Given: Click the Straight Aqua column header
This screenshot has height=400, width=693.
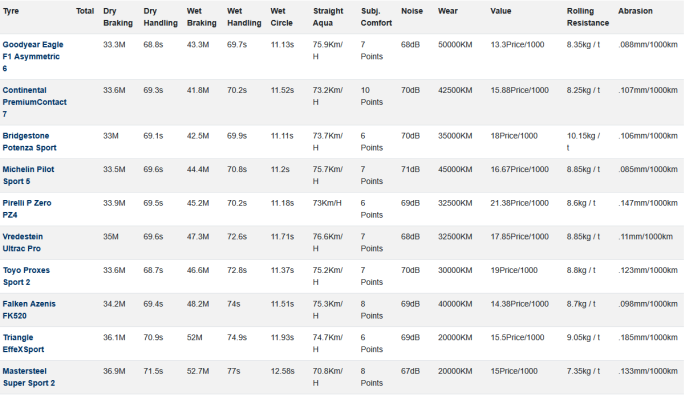Looking at the screenshot, I should click(328, 17).
